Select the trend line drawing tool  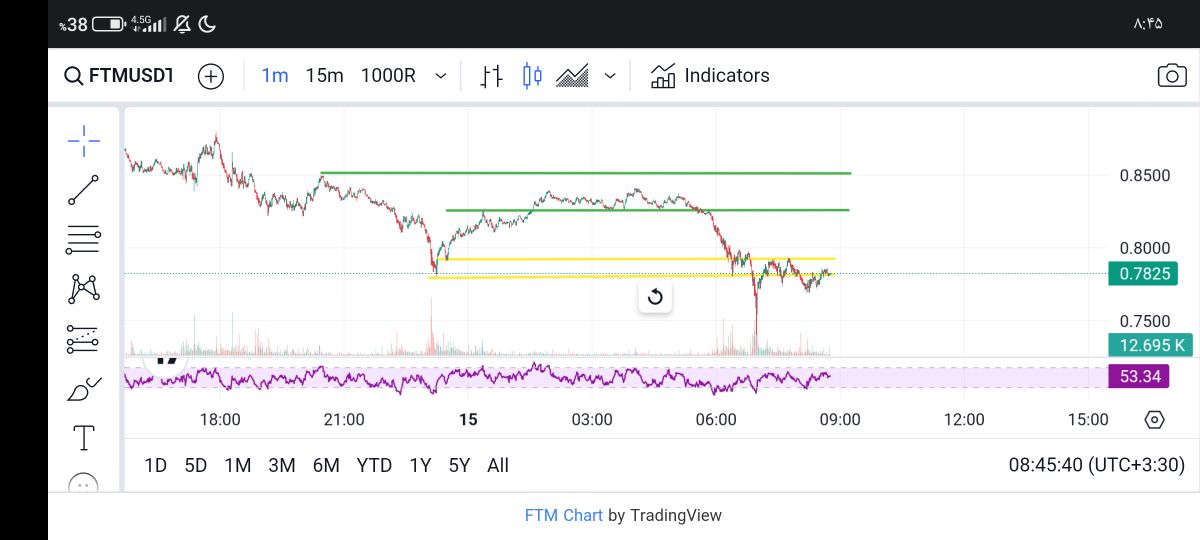pyautogui.click(x=84, y=190)
